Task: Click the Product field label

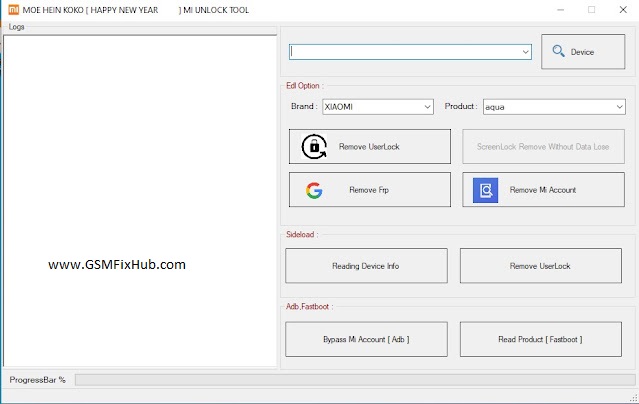Action: coord(461,106)
